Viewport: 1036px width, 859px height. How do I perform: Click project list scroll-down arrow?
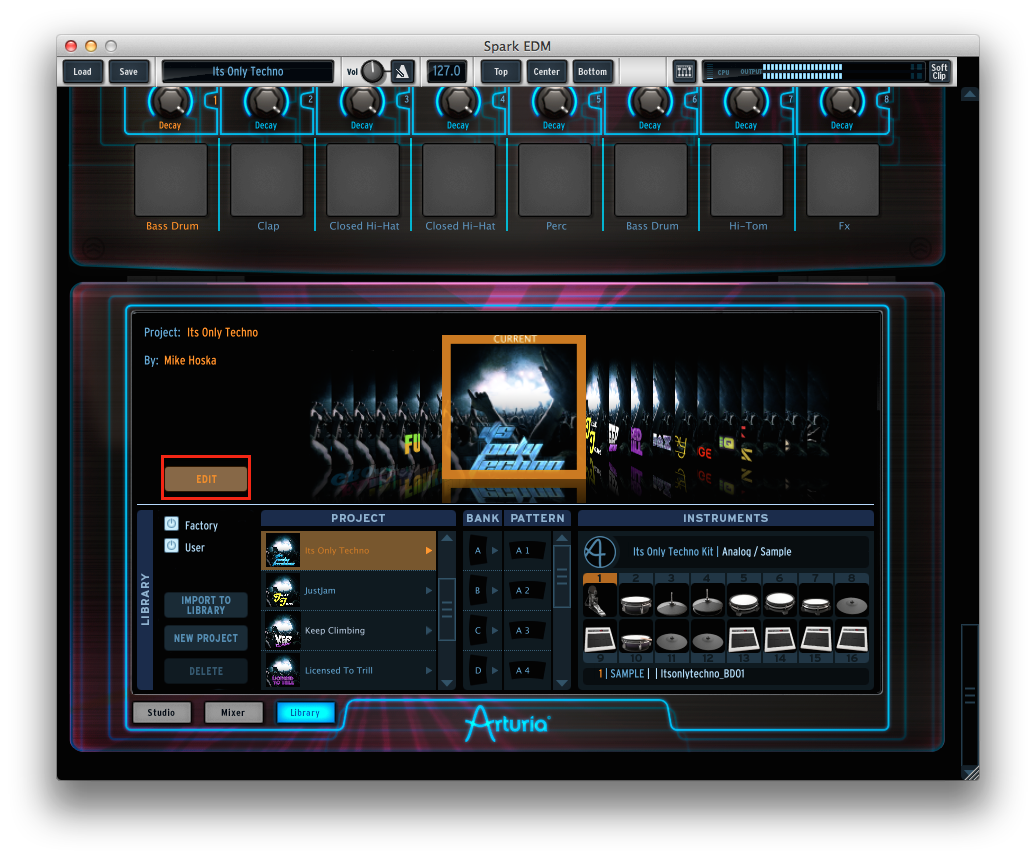pyautogui.click(x=447, y=683)
